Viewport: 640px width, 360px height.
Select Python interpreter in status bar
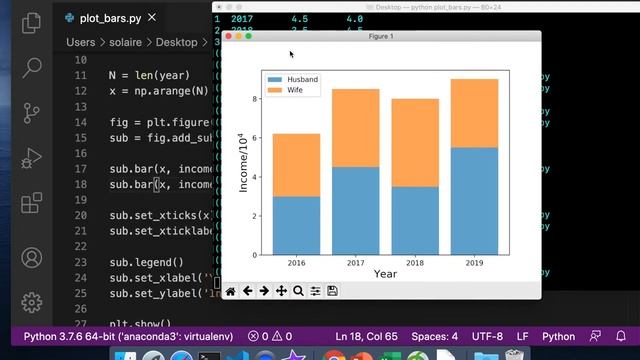tap(128, 336)
